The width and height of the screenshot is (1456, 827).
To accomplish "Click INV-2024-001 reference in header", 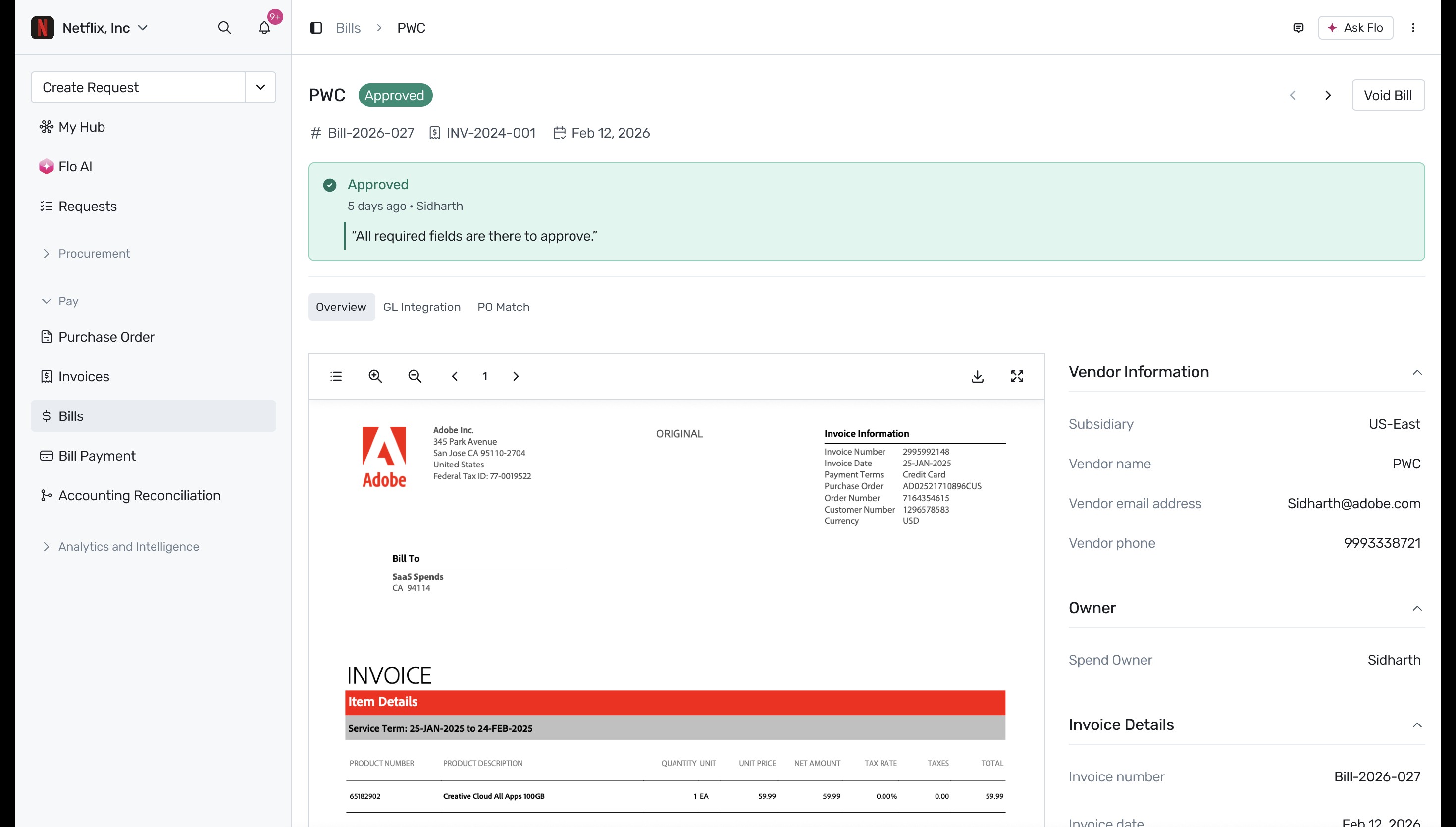I will click(x=491, y=133).
